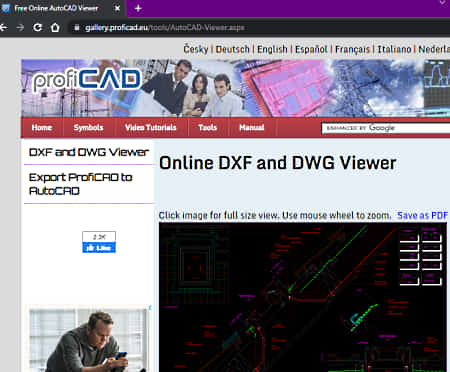Switch language to Italiano
This screenshot has height=372, width=450.
pyautogui.click(x=394, y=49)
